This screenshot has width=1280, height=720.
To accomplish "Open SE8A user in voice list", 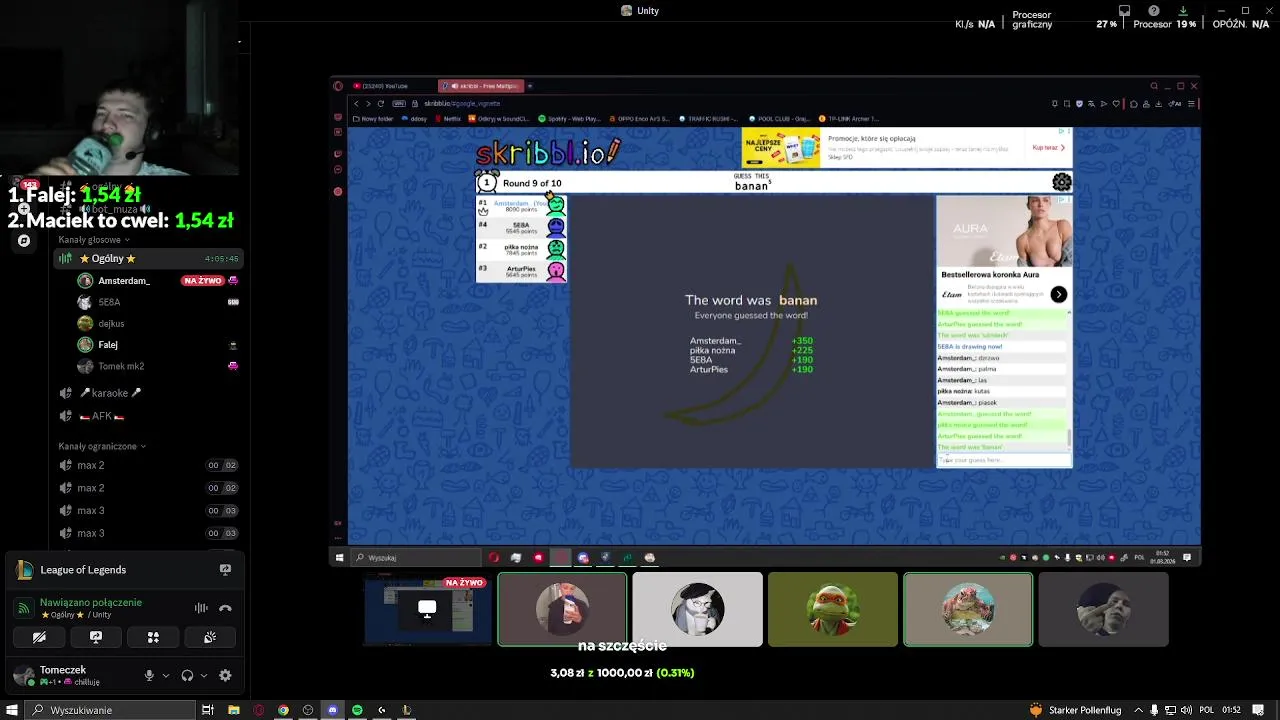I will (x=157, y=302).
